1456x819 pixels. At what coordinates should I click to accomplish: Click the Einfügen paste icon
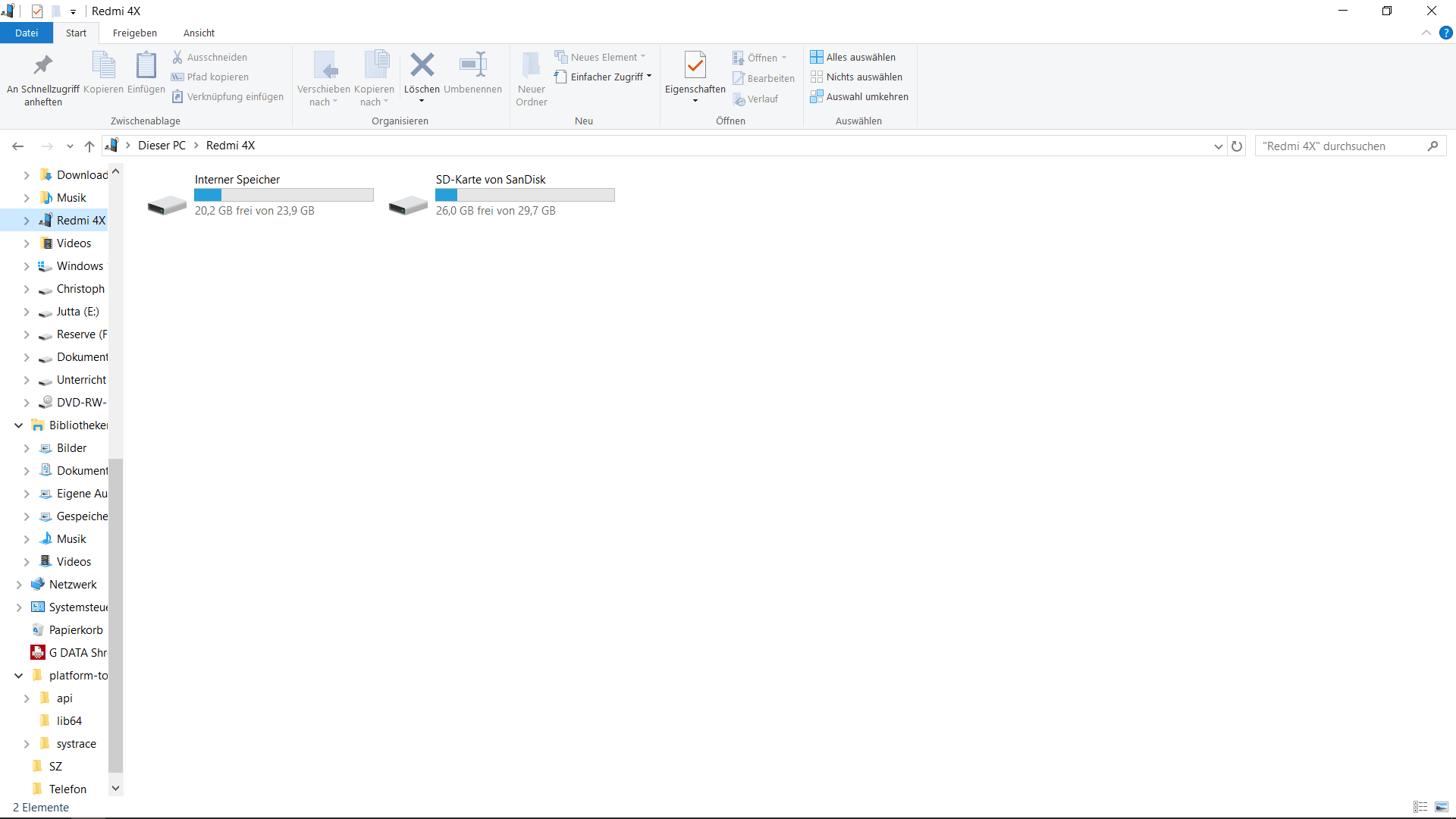click(x=146, y=65)
